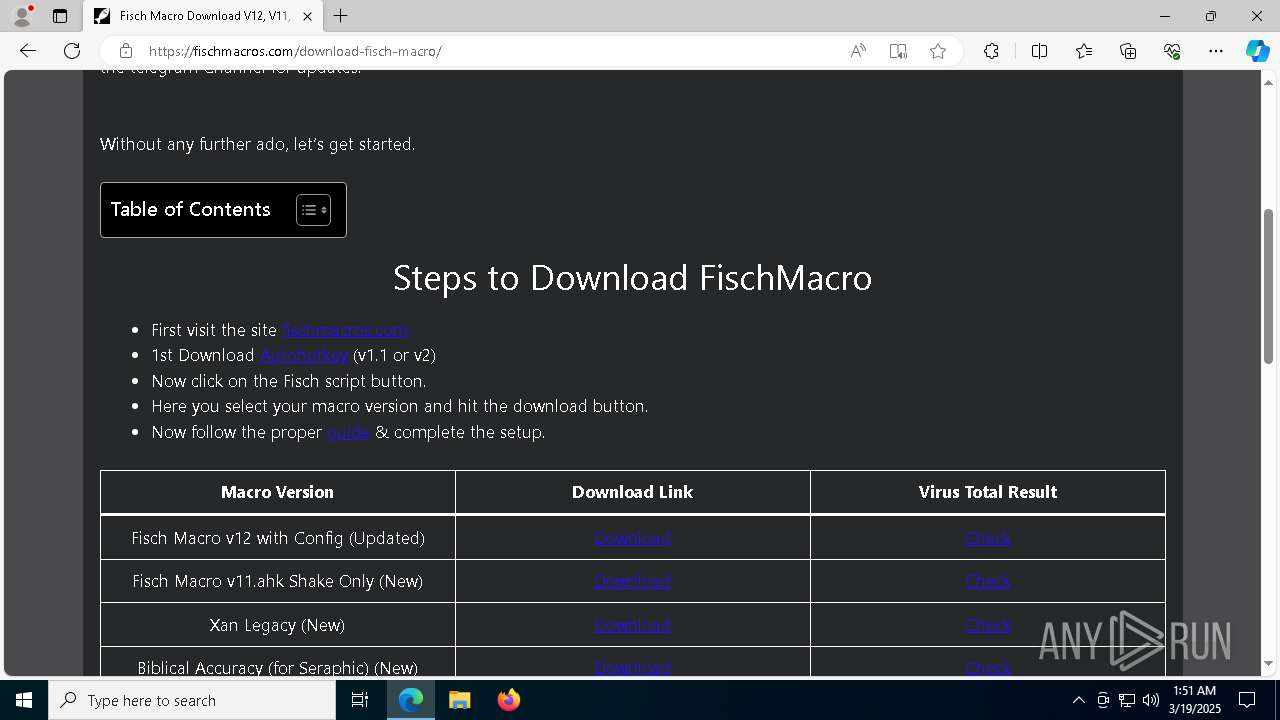
Task: Open the Favorites list icon
Action: (x=1084, y=51)
